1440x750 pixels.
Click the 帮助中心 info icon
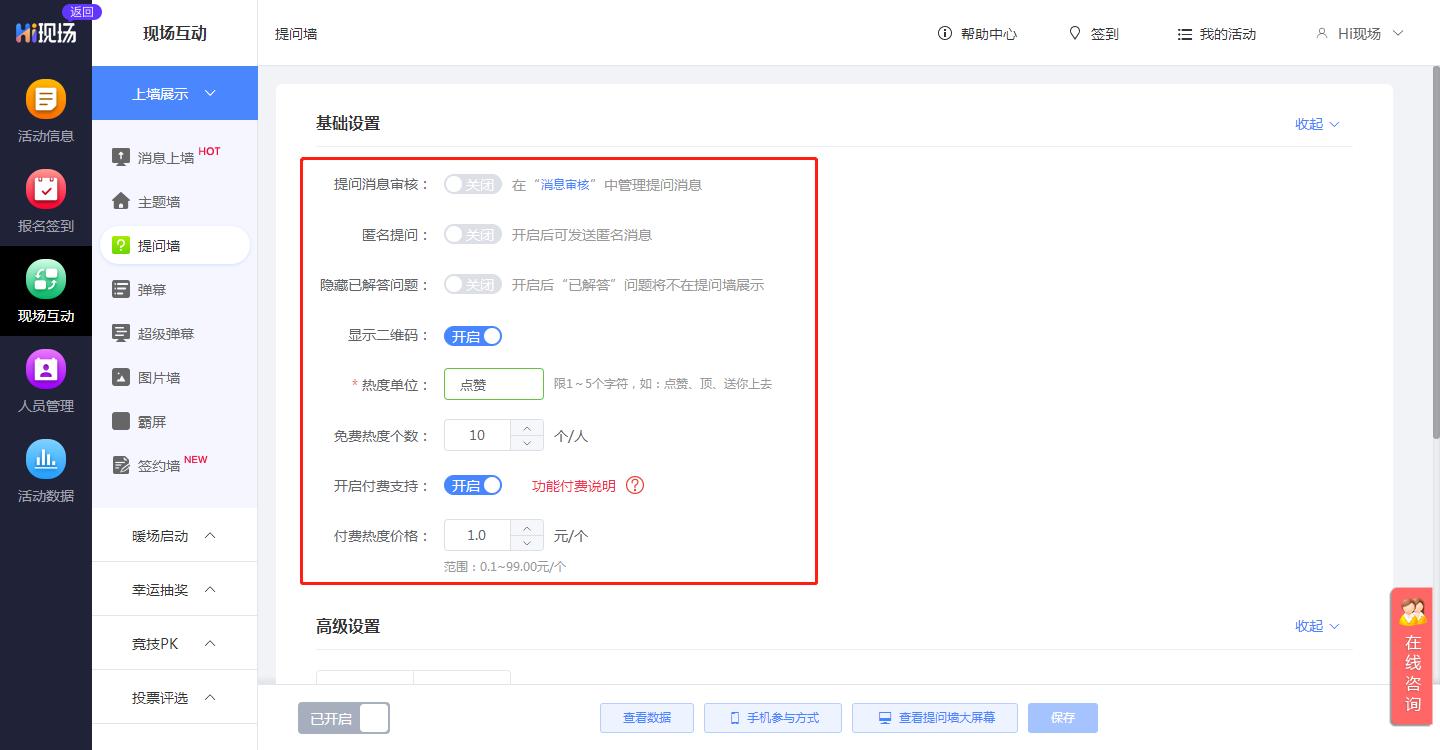[944, 33]
